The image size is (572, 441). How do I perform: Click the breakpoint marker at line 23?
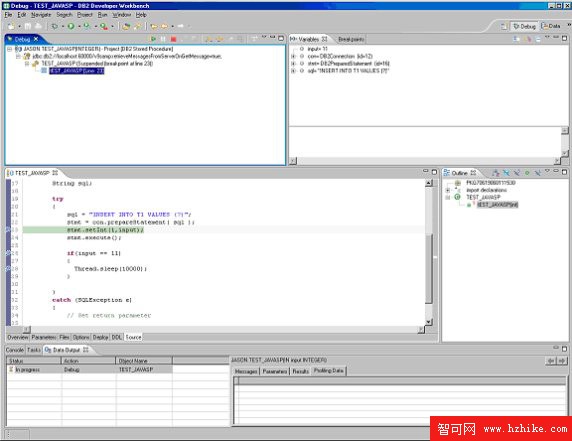coord(8,230)
